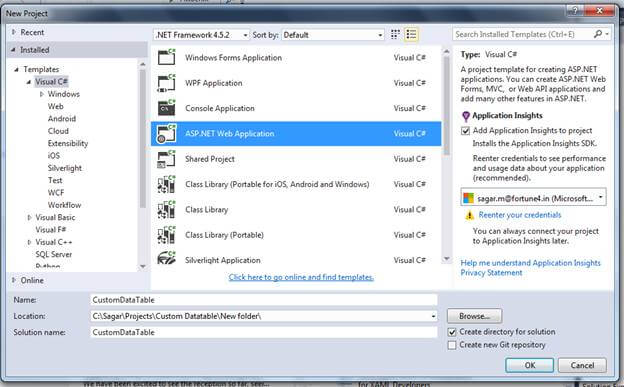
Task: Click the project Name input field
Action: tap(264, 300)
